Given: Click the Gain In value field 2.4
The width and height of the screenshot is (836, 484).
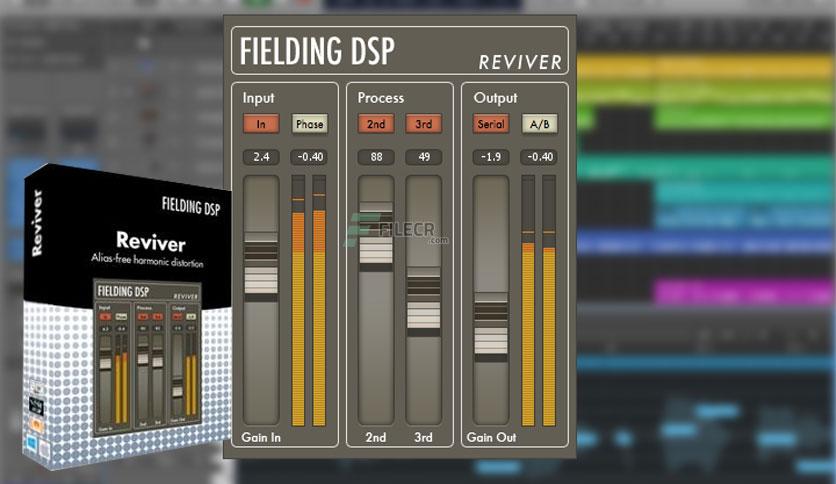Looking at the screenshot, I should pyautogui.click(x=261, y=157).
